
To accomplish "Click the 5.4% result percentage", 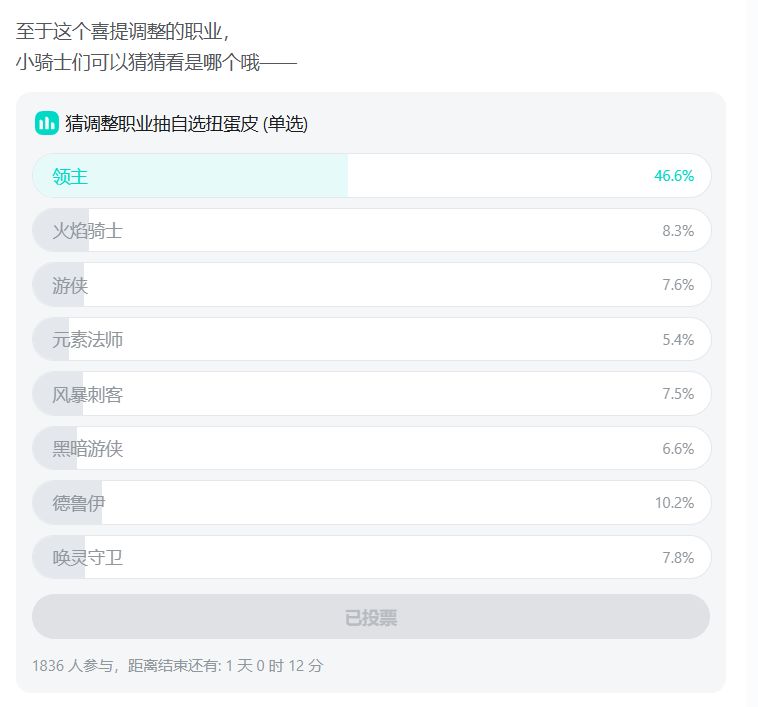I will [x=677, y=340].
